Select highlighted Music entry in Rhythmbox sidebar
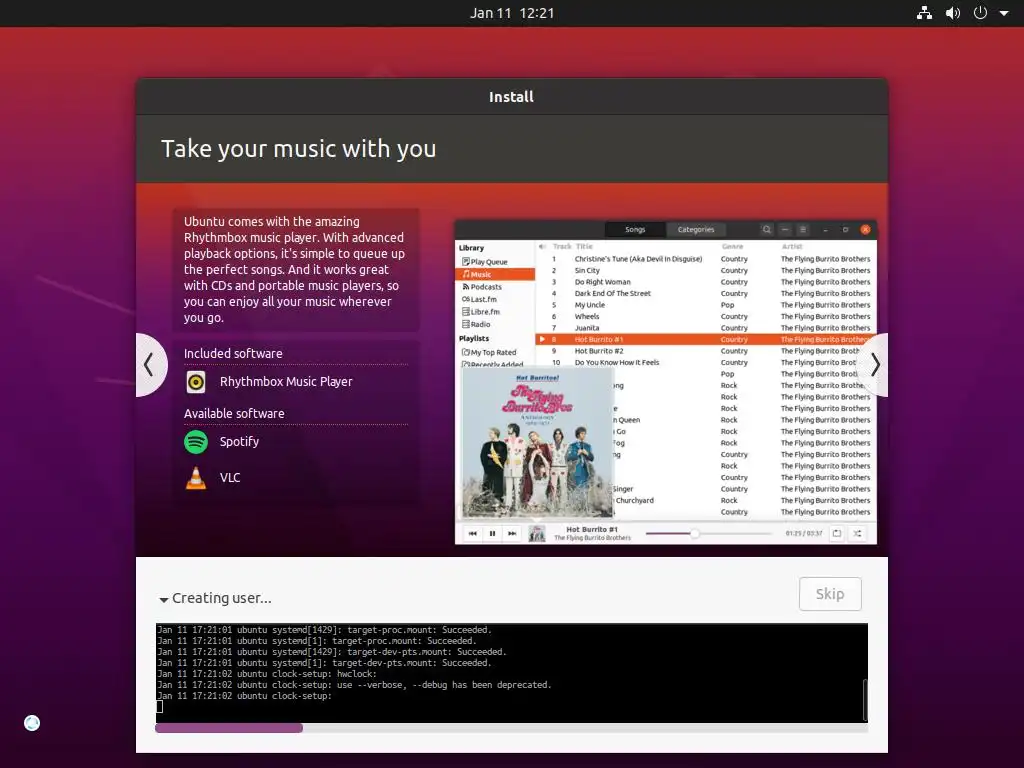The width and height of the screenshot is (1024, 768). click(495, 274)
